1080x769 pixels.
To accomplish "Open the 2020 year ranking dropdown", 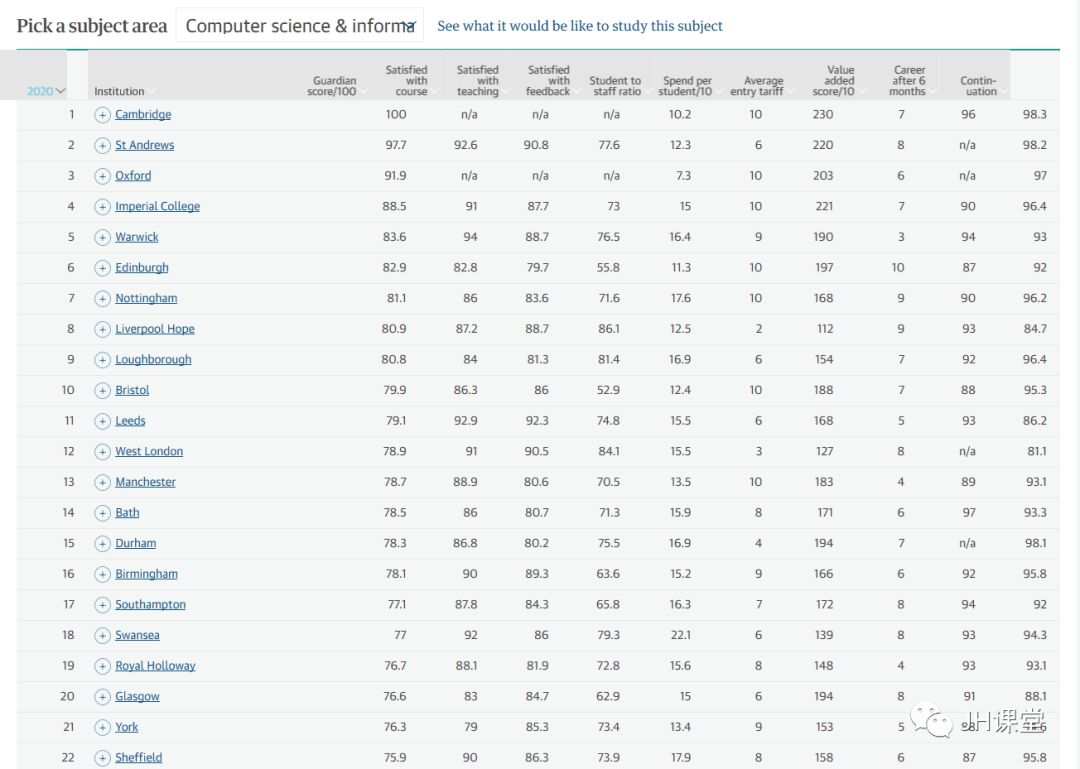I will point(46,91).
